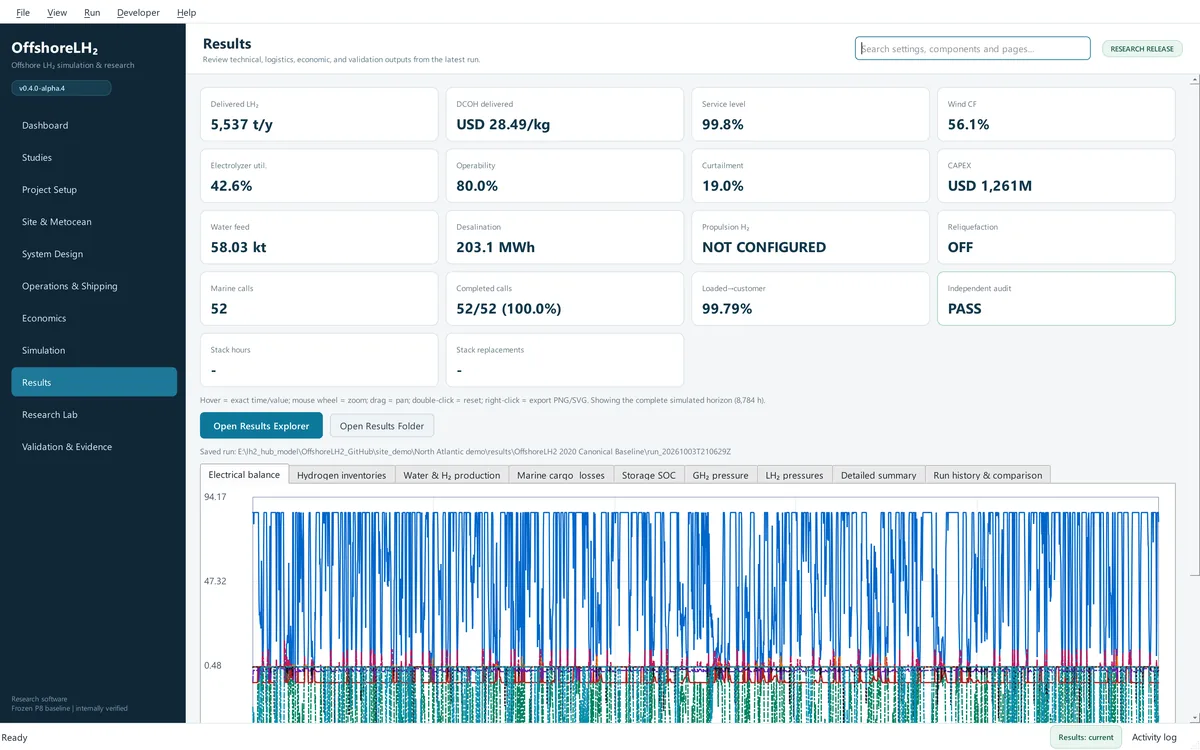The height and width of the screenshot is (750, 1200).
Task: Switch to Detailed summary tab
Action: [x=878, y=475]
